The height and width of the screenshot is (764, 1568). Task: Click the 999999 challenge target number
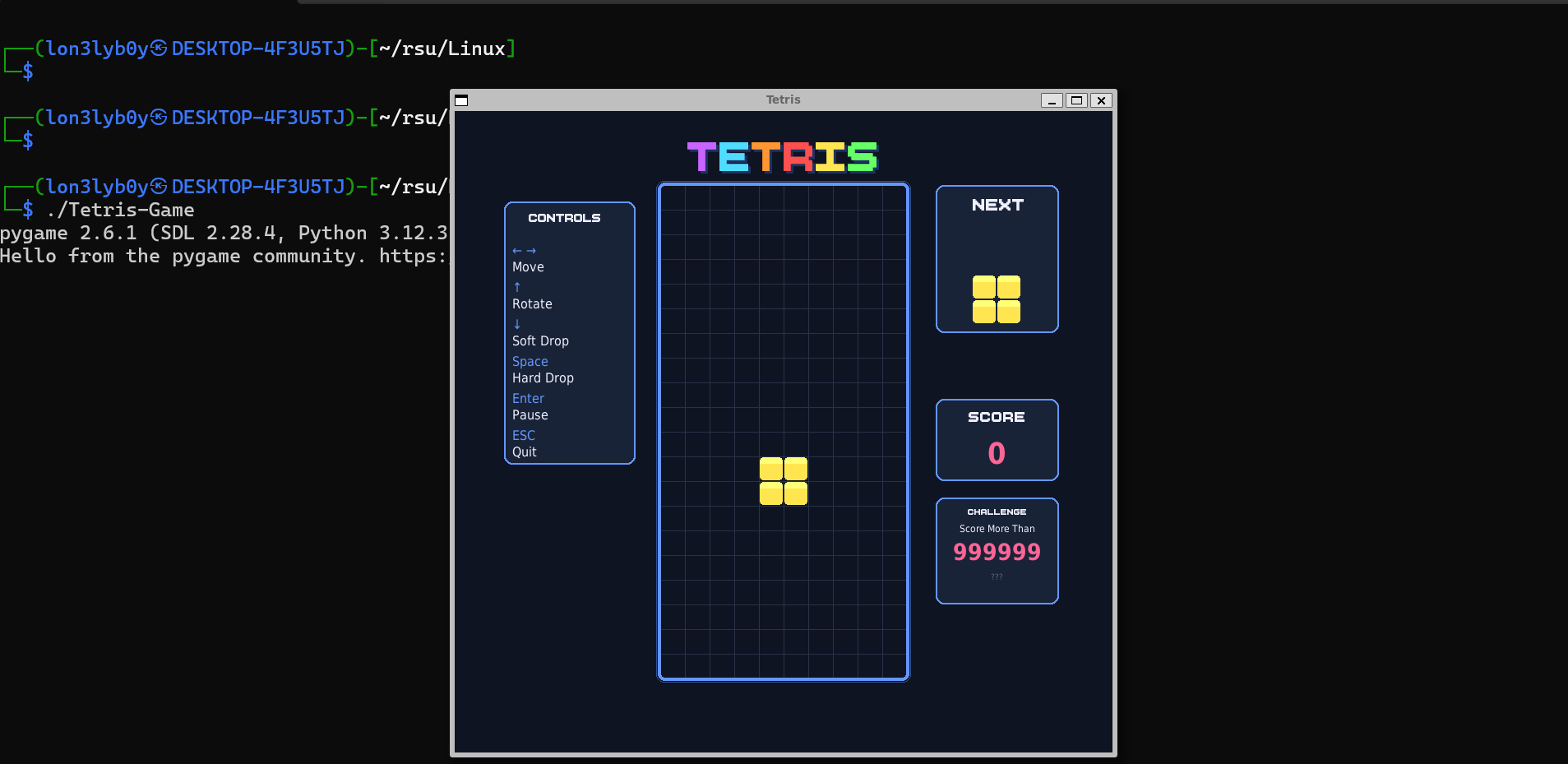[x=997, y=552]
